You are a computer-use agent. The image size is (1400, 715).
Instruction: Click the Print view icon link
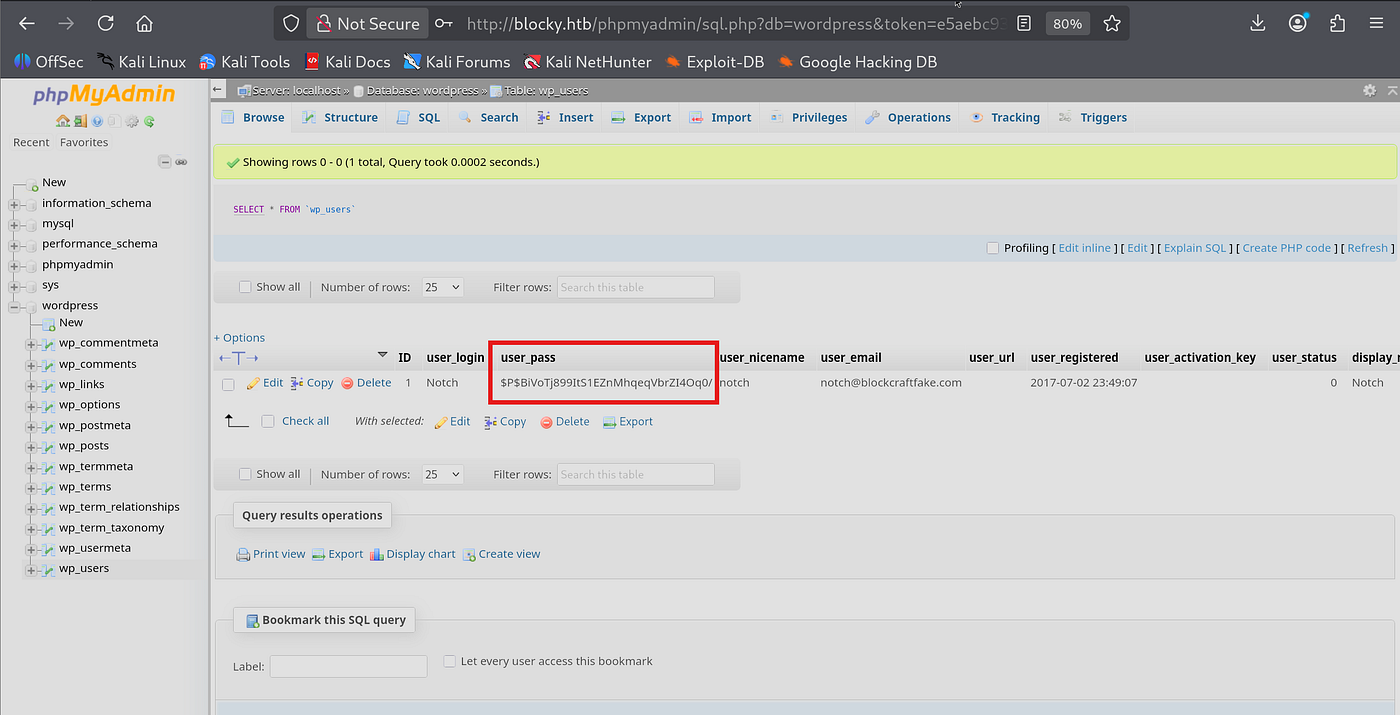[243, 554]
